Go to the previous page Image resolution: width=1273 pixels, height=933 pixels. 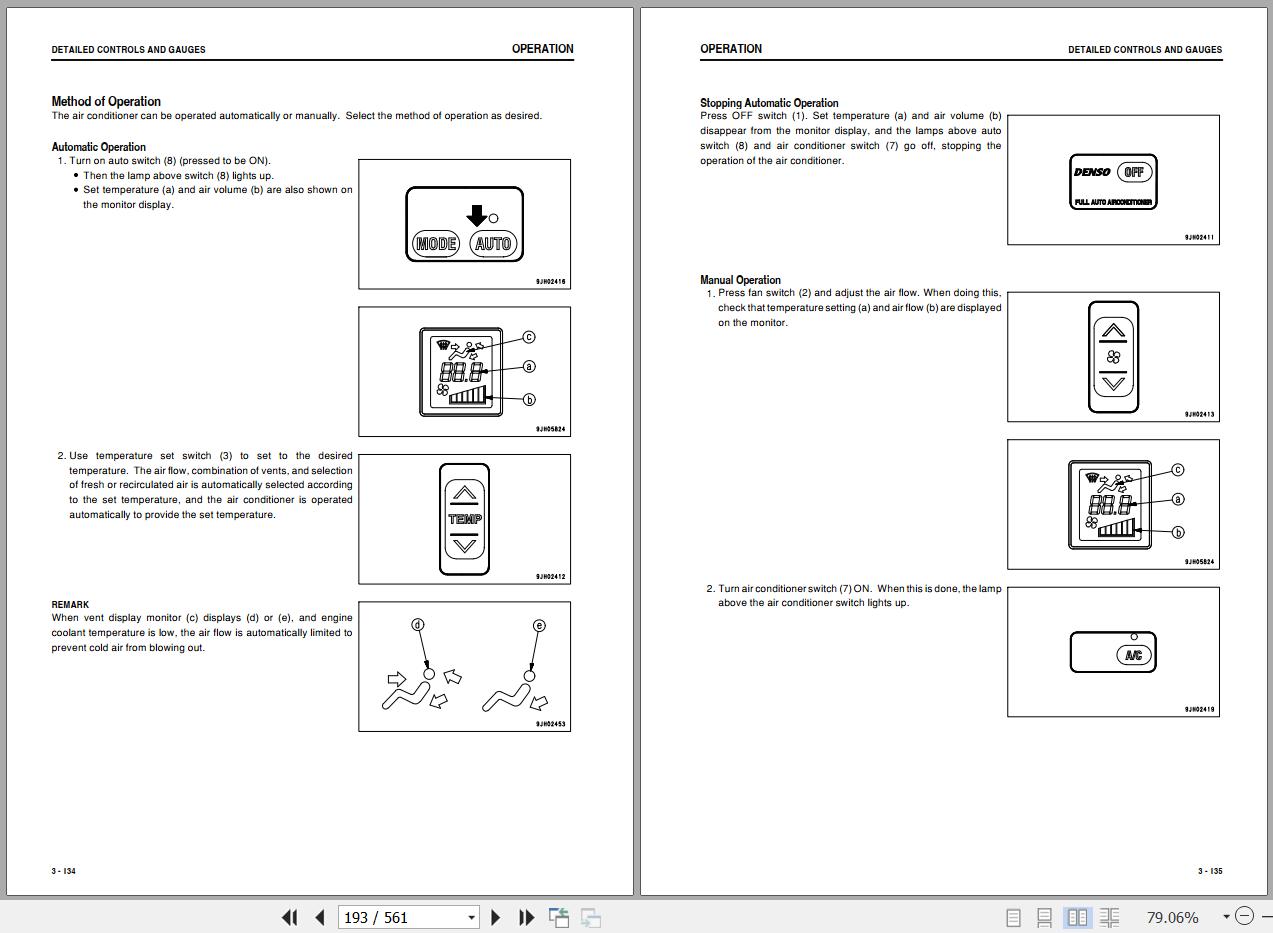[320, 917]
